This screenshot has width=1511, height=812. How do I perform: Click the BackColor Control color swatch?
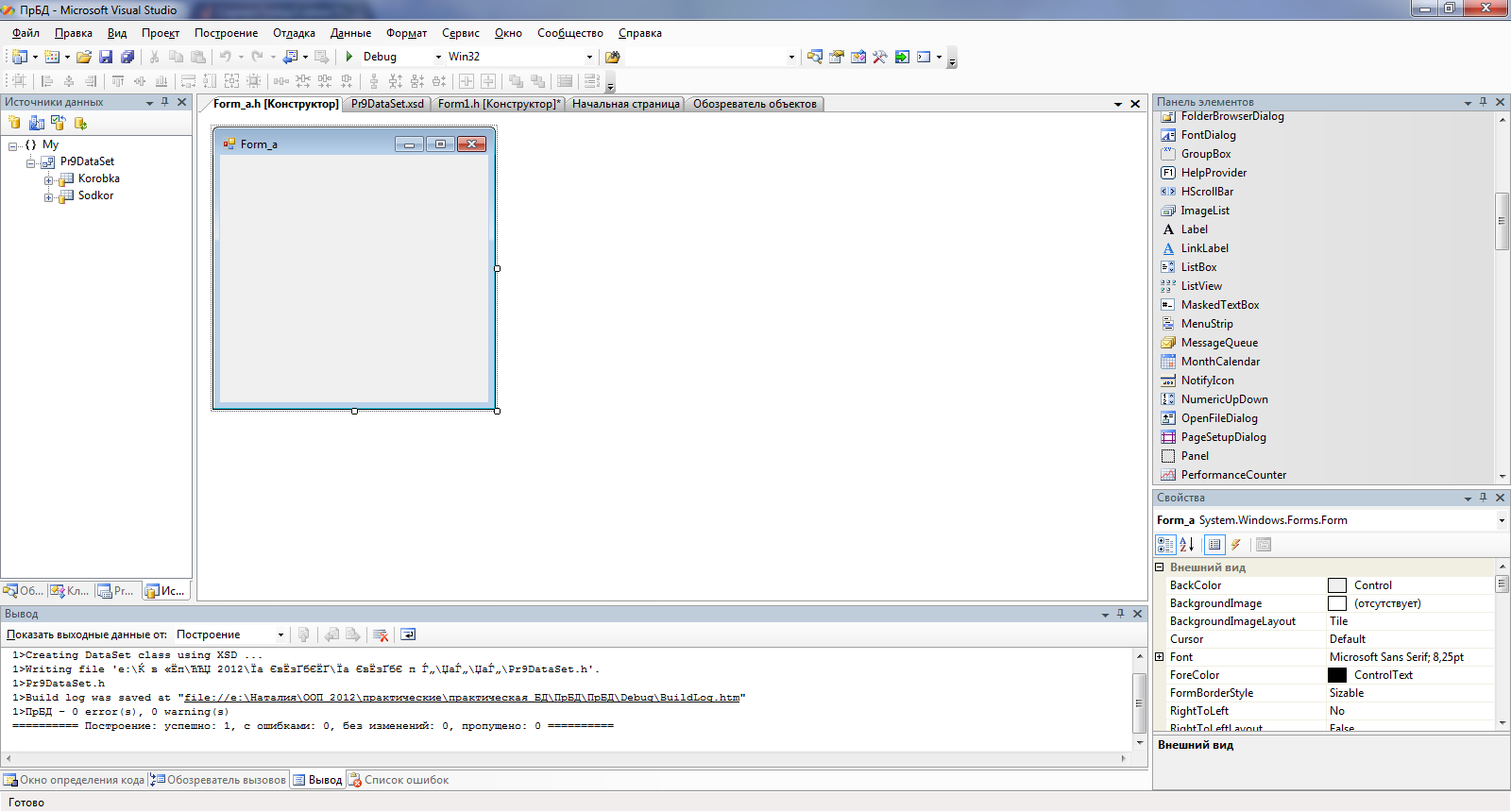(x=1337, y=585)
